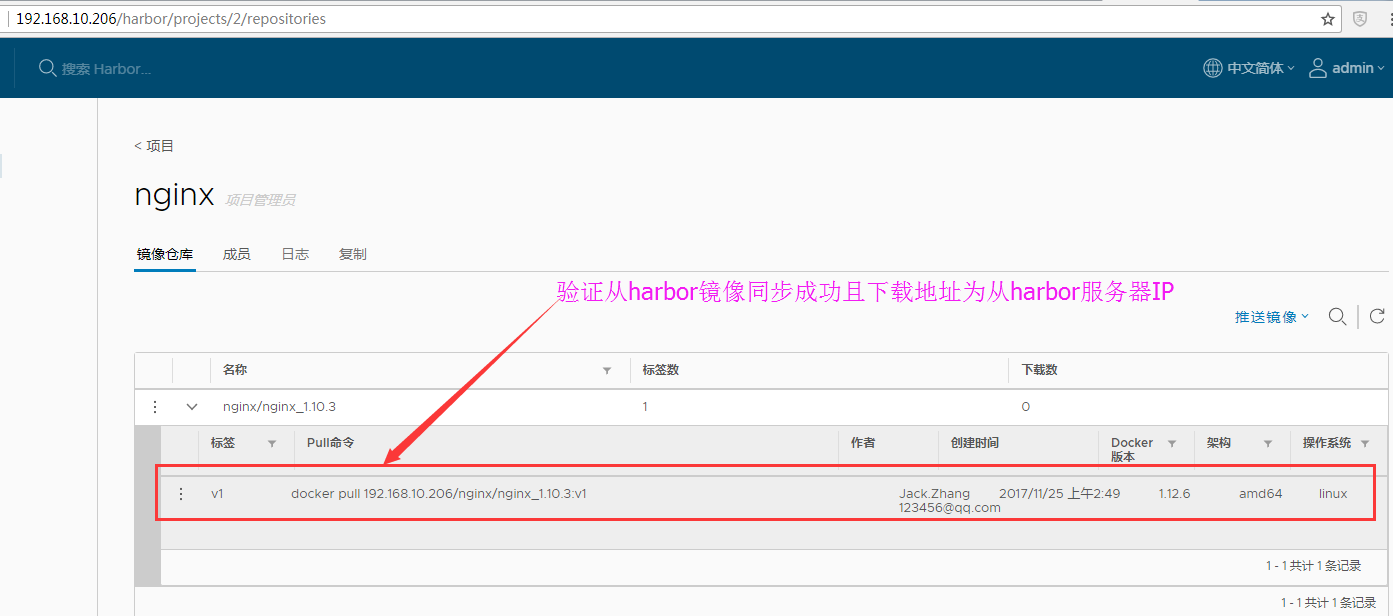This screenshot has width=1393, height=616.
Task: Filter by 操作系统 column
Action: pos(1366,443)
